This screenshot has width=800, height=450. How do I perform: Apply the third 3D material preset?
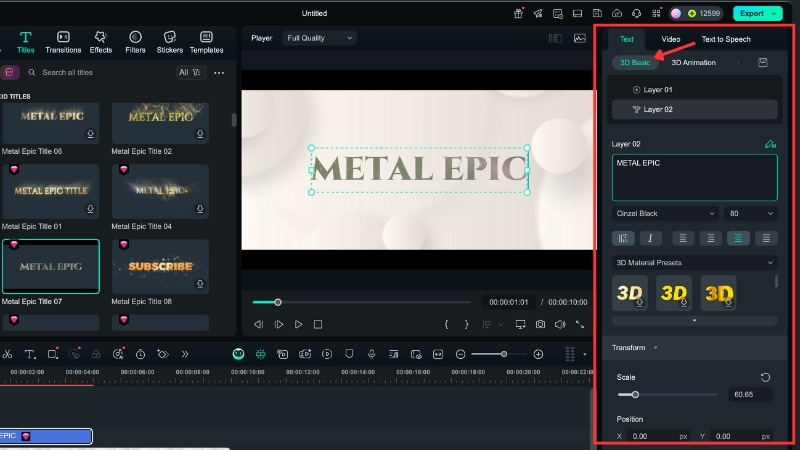(x=718, y=293)
